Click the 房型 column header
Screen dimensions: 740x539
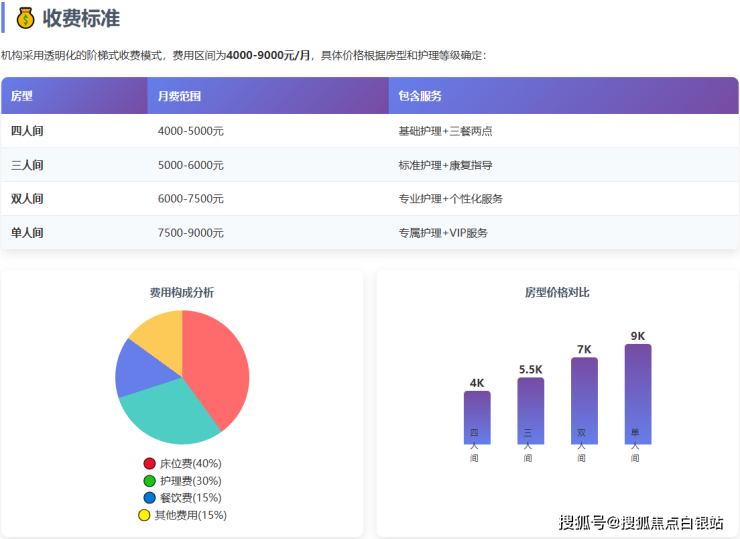pyautogui.click(x=22, y=96)
